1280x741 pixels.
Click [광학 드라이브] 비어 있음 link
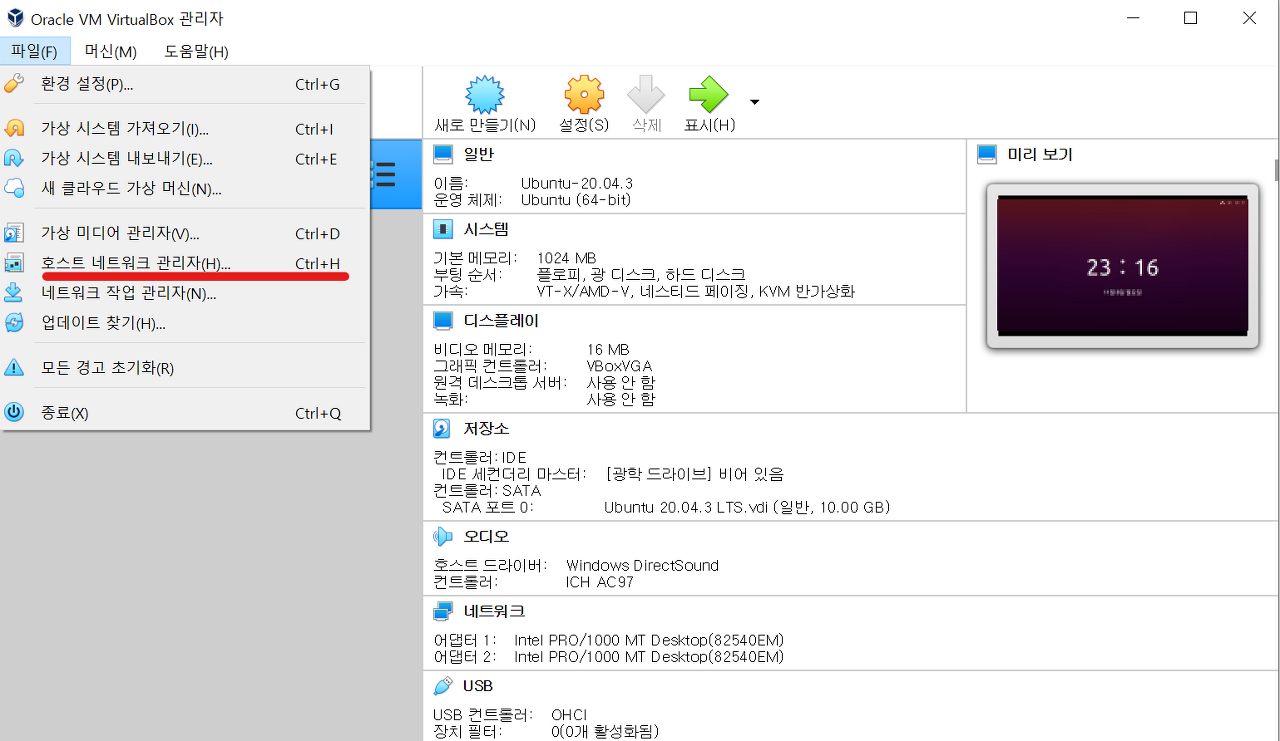click(x=696, y=474)
